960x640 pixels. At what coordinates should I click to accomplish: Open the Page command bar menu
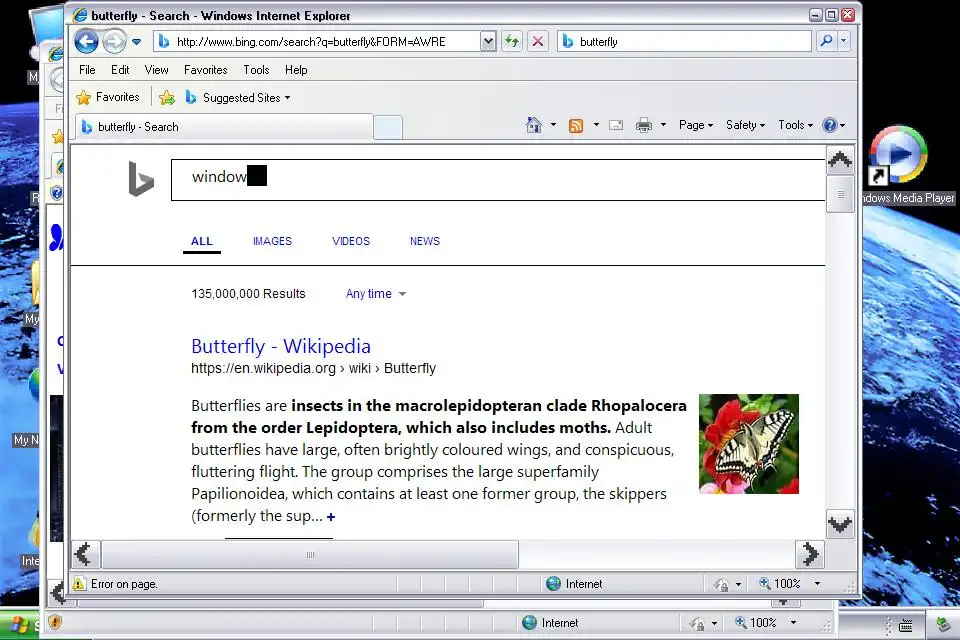[696, 125]
